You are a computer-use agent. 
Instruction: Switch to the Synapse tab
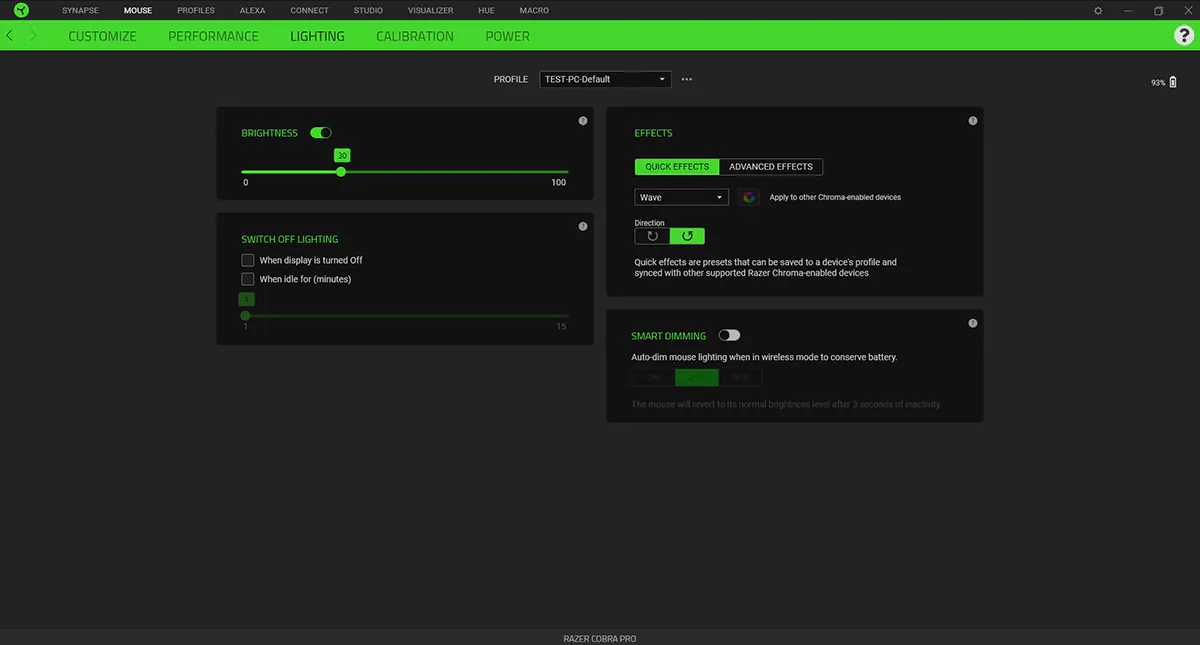(80, 10)
